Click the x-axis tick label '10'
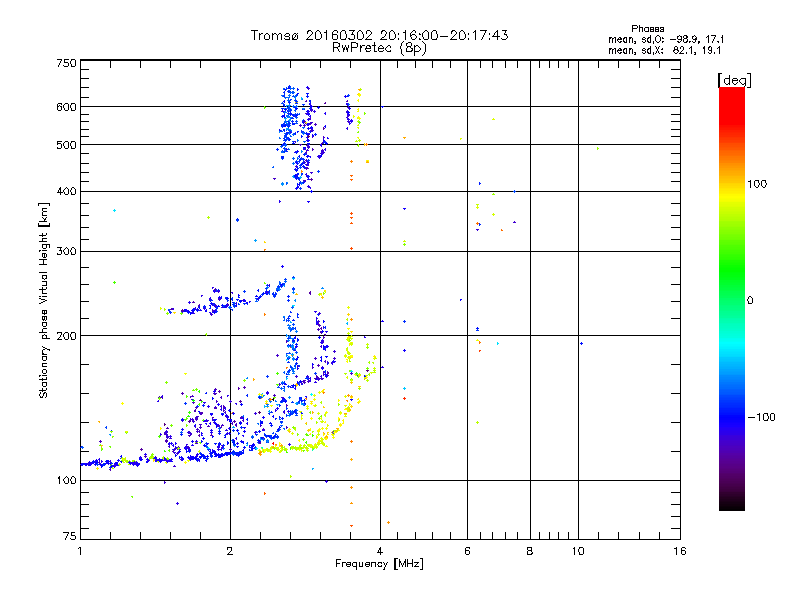Image resolution: width=800 pixels, height=600 pixels. pos(578,551)
